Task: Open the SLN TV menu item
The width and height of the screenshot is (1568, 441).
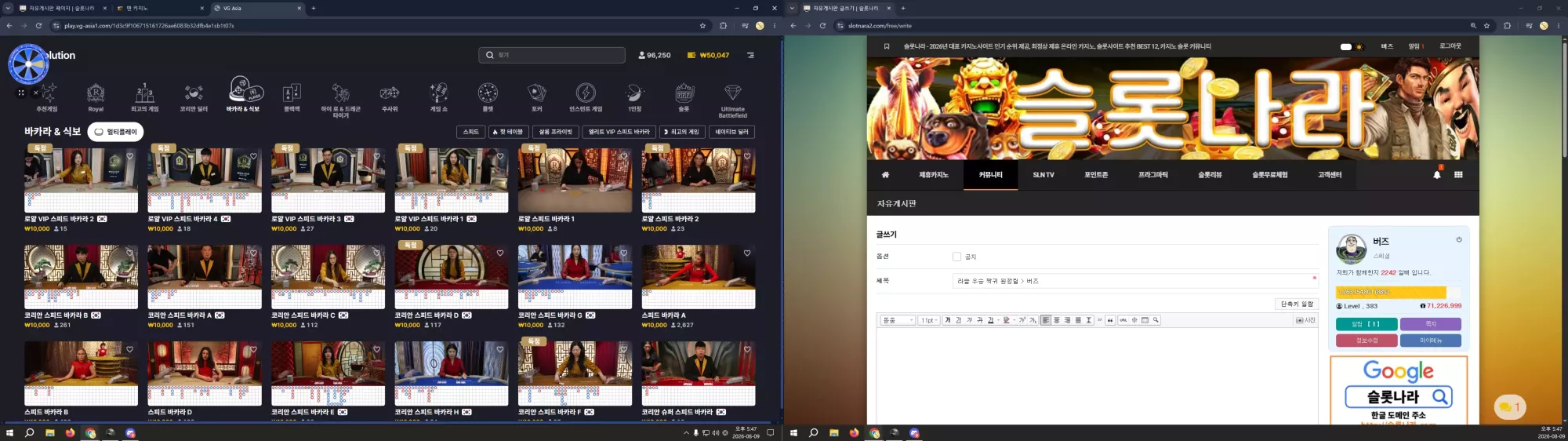Action: 1044,175
